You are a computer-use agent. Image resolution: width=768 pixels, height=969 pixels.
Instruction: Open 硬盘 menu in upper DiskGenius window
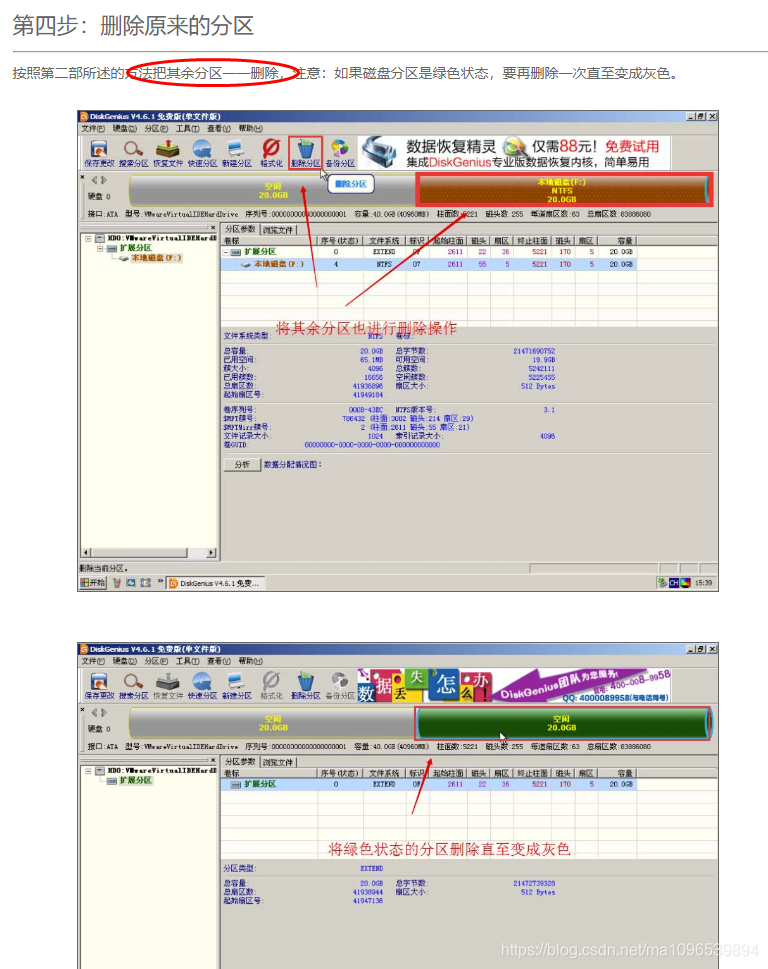tap(124, 129)
